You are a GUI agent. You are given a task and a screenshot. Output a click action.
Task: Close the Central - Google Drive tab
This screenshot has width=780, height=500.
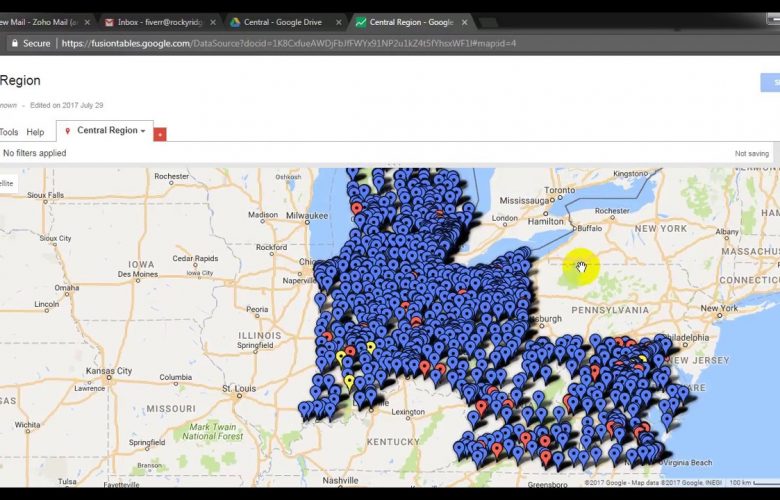pos(339,22)
